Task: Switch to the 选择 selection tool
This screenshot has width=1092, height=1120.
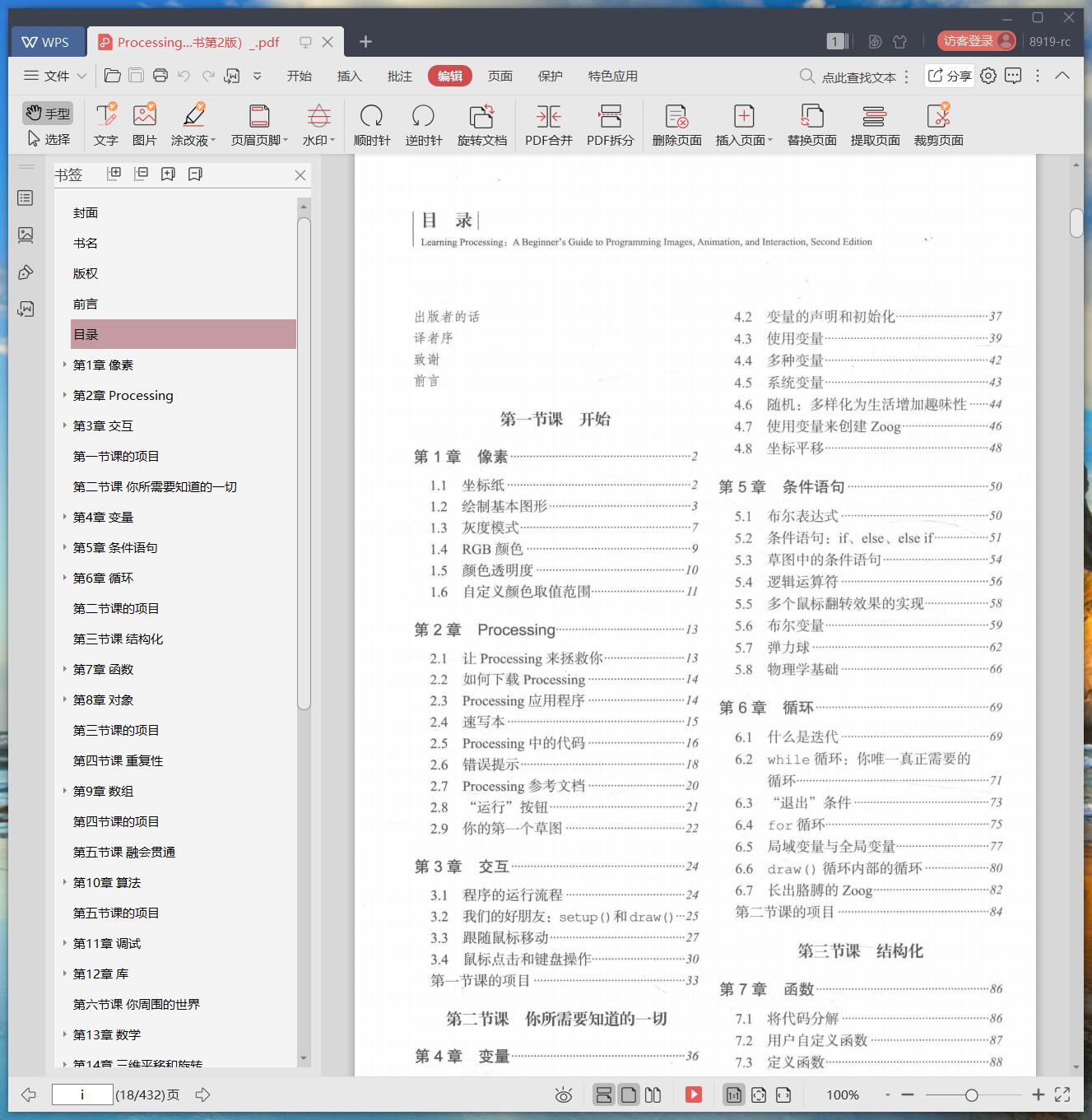Action: [49, 139]
